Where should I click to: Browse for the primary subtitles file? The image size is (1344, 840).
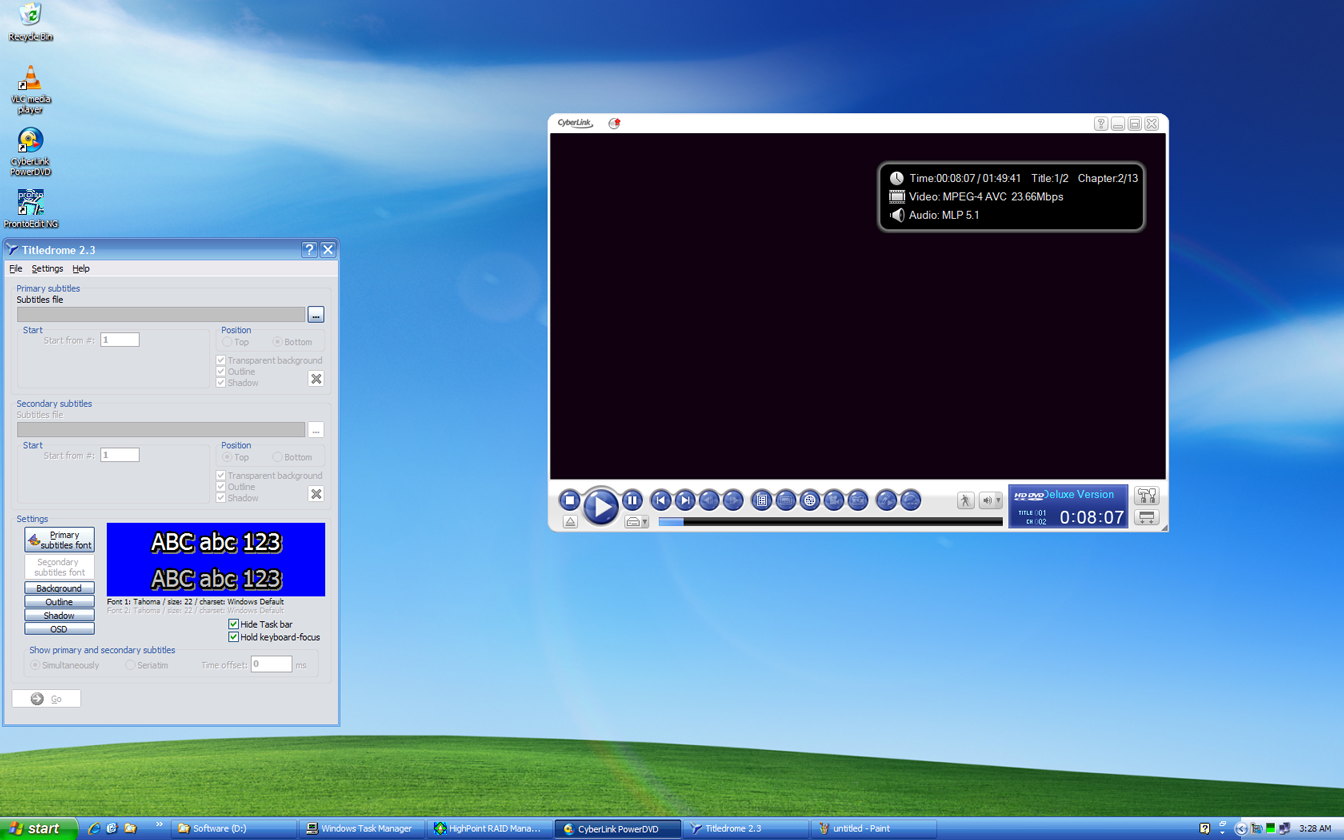[x=316, y=315]
